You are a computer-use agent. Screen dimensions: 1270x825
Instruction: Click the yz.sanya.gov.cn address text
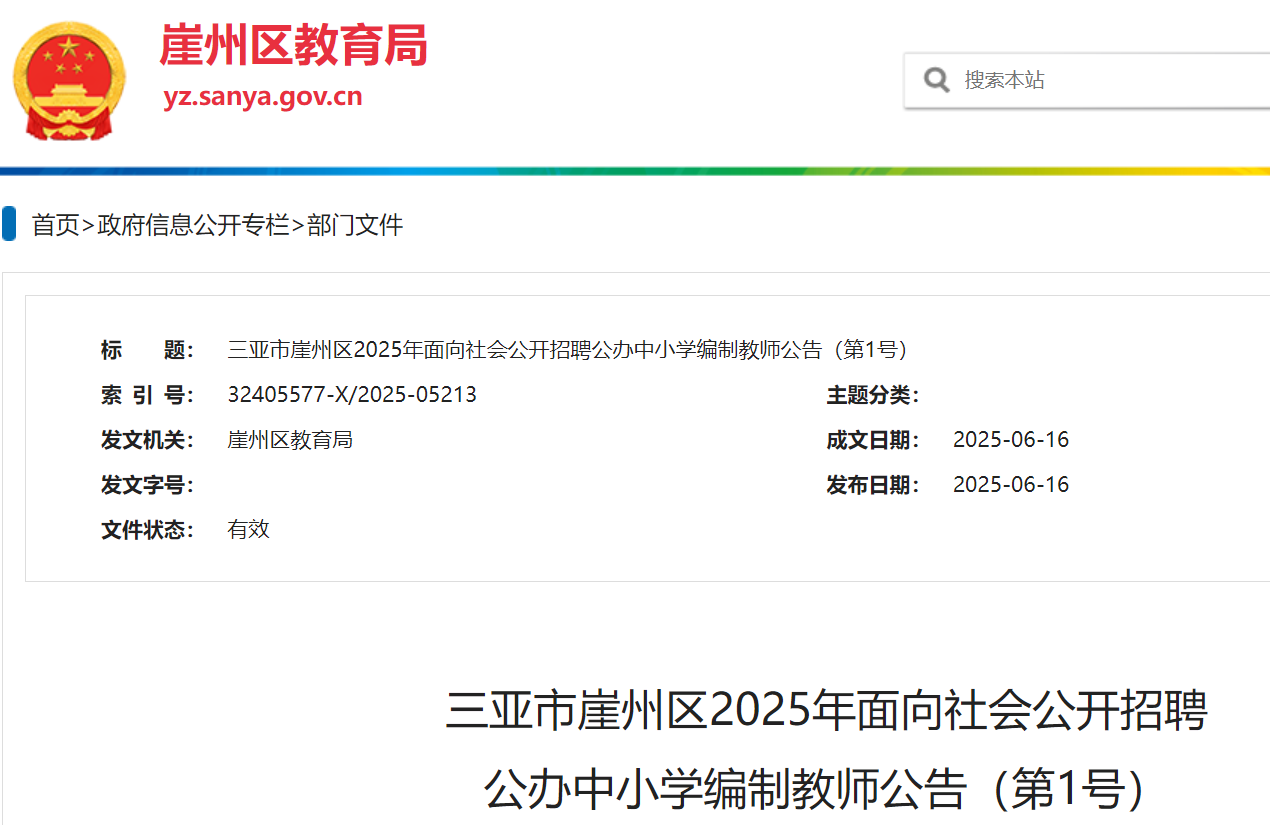click(263, 97)
